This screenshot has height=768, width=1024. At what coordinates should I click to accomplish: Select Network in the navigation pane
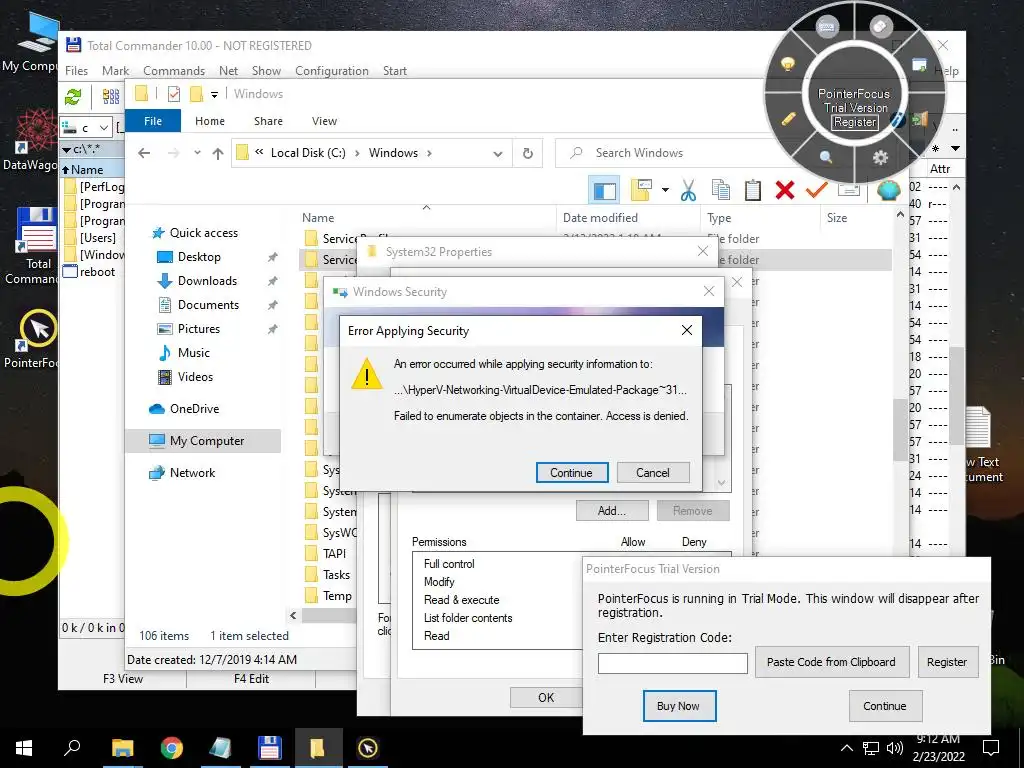[192, 473]
